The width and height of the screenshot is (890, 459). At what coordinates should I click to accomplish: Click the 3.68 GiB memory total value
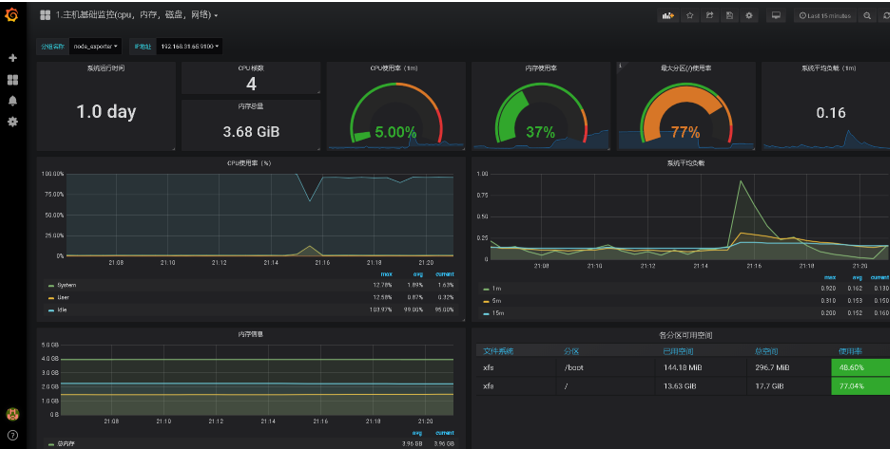(x=251, y=132)
